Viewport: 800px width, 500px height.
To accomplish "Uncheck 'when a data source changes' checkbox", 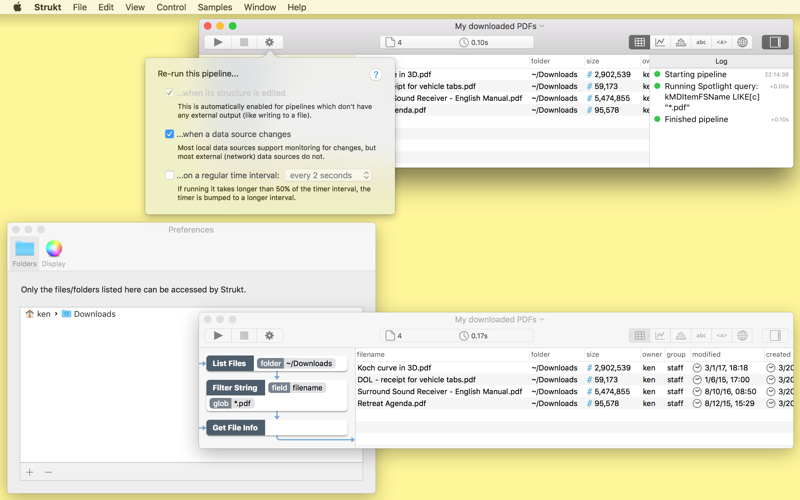I will (x=169, y=134).
